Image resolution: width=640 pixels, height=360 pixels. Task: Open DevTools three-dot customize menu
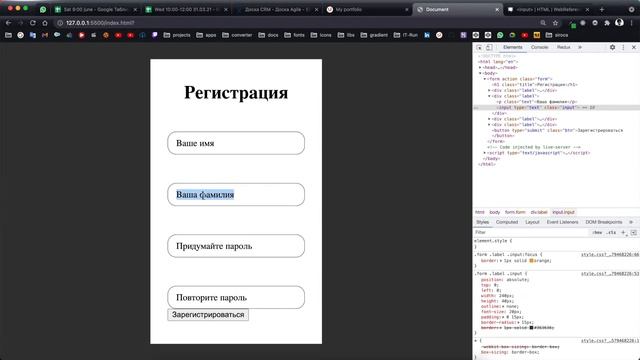pyautogui.click(x=623, y=47)
